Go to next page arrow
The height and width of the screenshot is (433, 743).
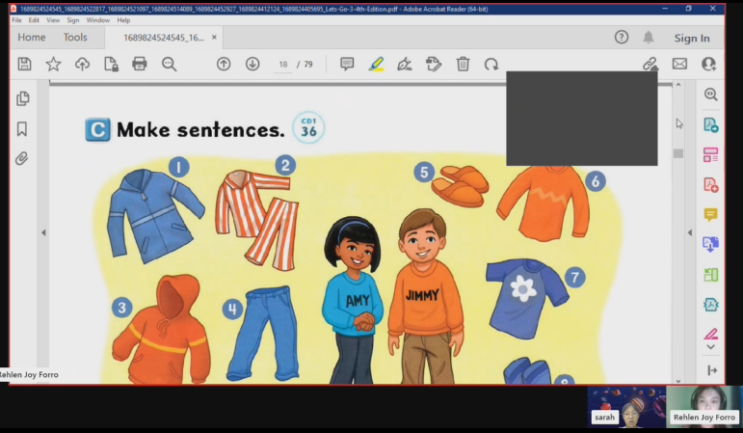coord(253,64)
